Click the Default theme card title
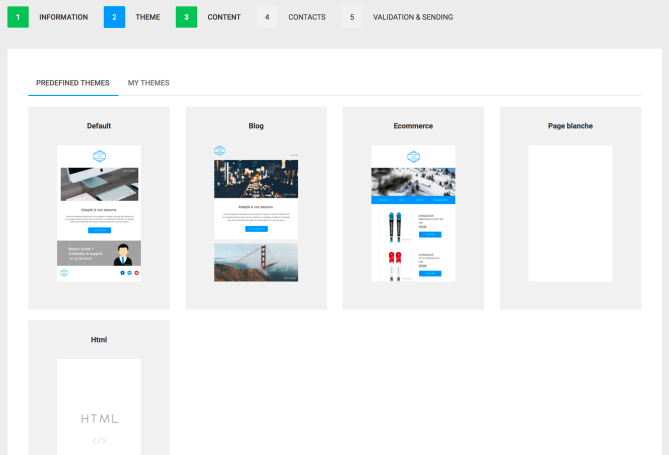Screen dimensions: 669x455 tap(98, 126)
